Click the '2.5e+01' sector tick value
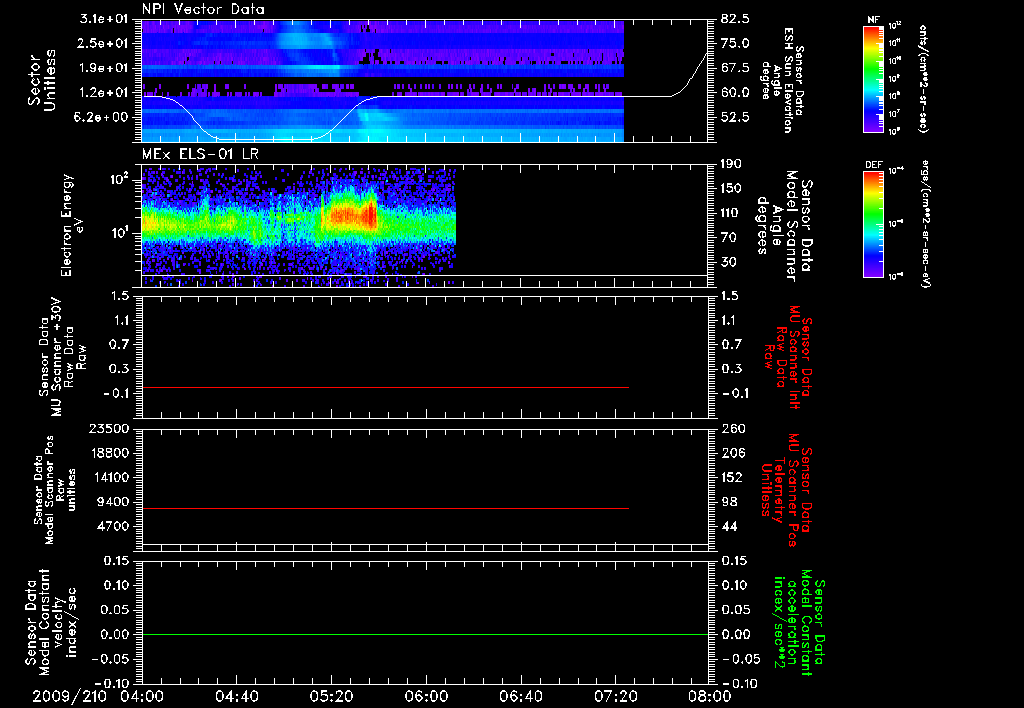 pyautogui.click(x=104, y=43)
